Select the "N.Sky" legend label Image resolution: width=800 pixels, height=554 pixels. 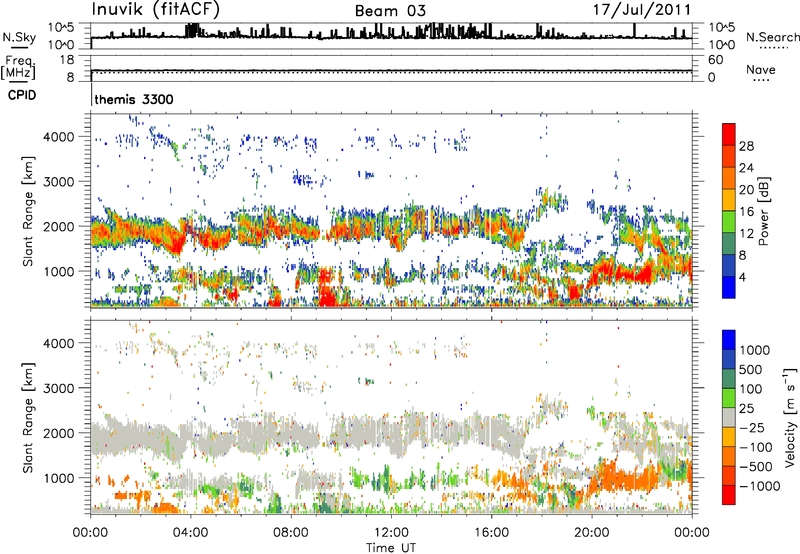coord(19,37)
